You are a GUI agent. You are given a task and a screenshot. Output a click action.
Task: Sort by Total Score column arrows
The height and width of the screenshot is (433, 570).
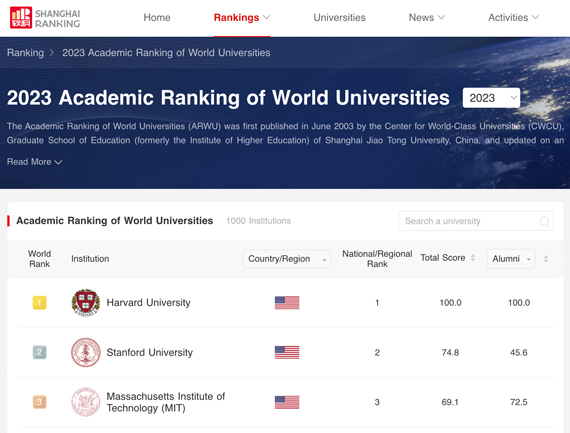click(473, 258)
